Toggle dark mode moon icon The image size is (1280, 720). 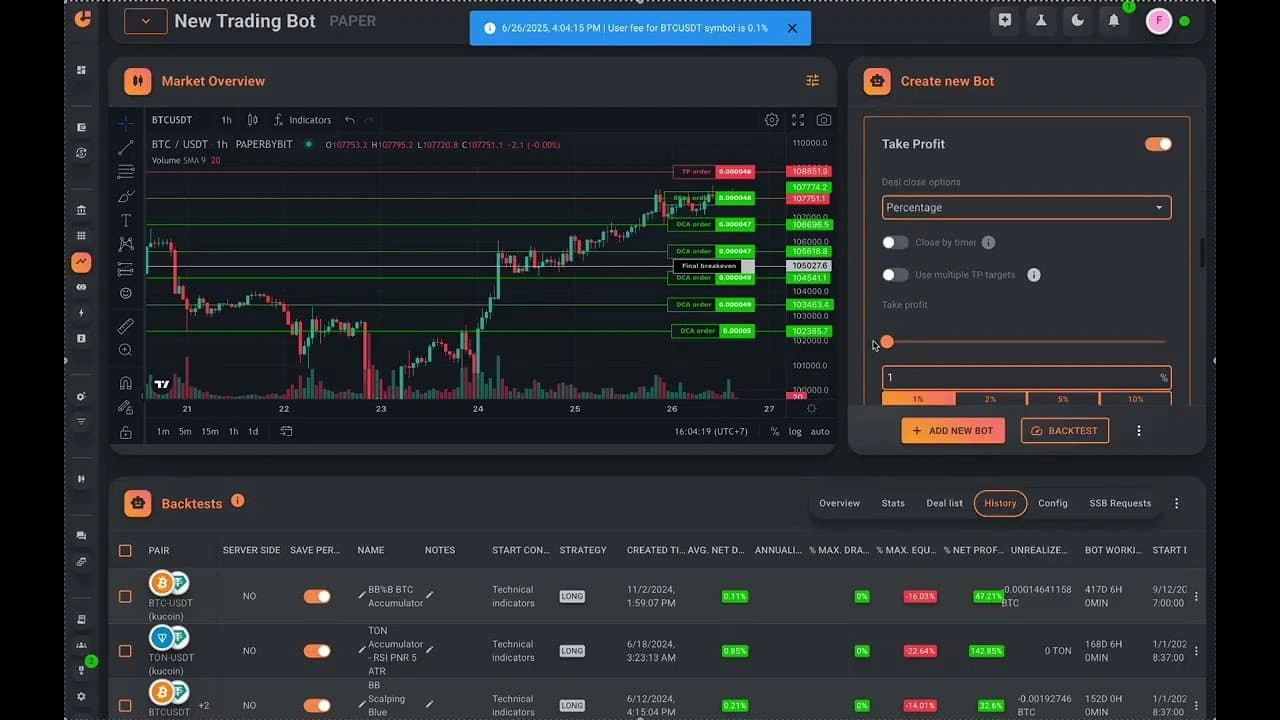[x=1077, y=20]
